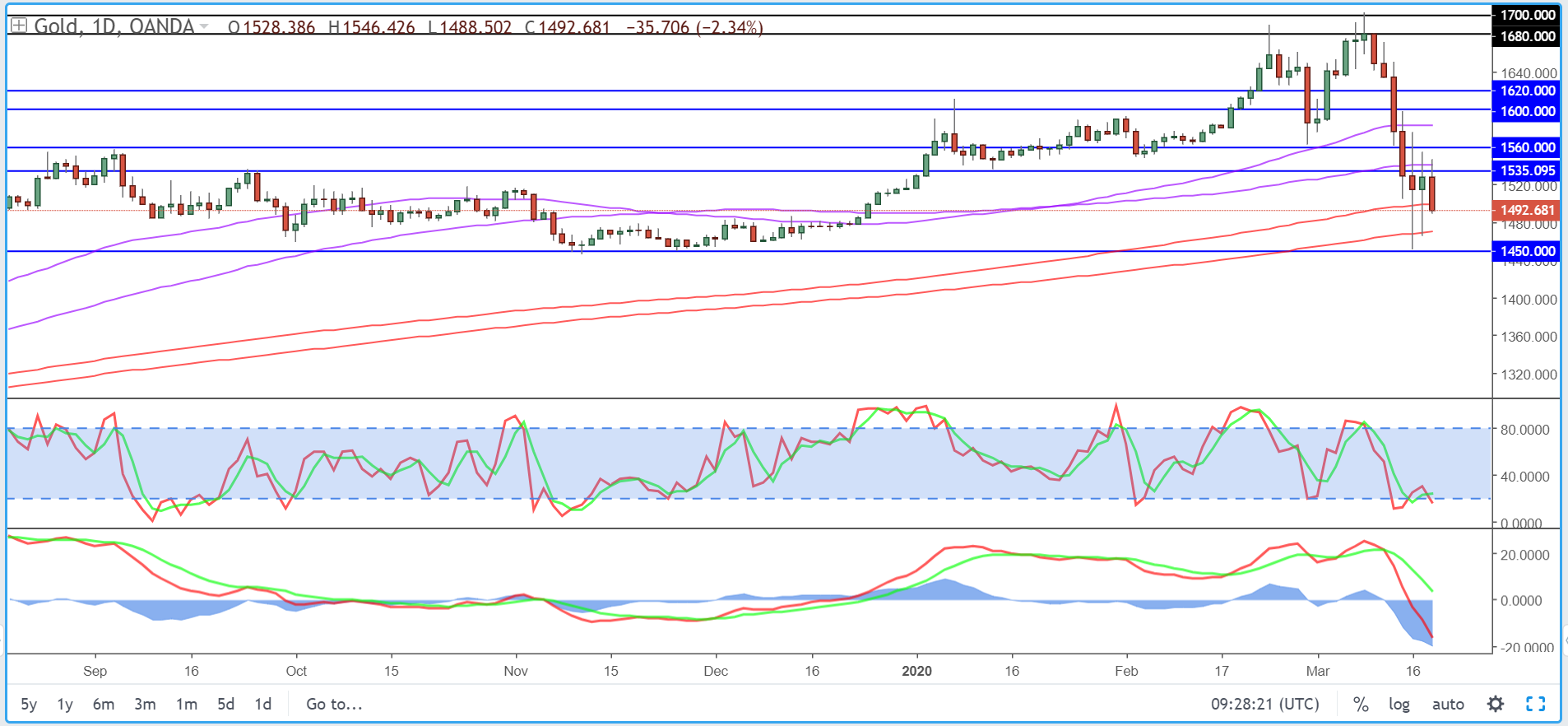Click the 1620.000 horizontal line label
This screenshot has height=726, width=1568.
point(1527,91)
